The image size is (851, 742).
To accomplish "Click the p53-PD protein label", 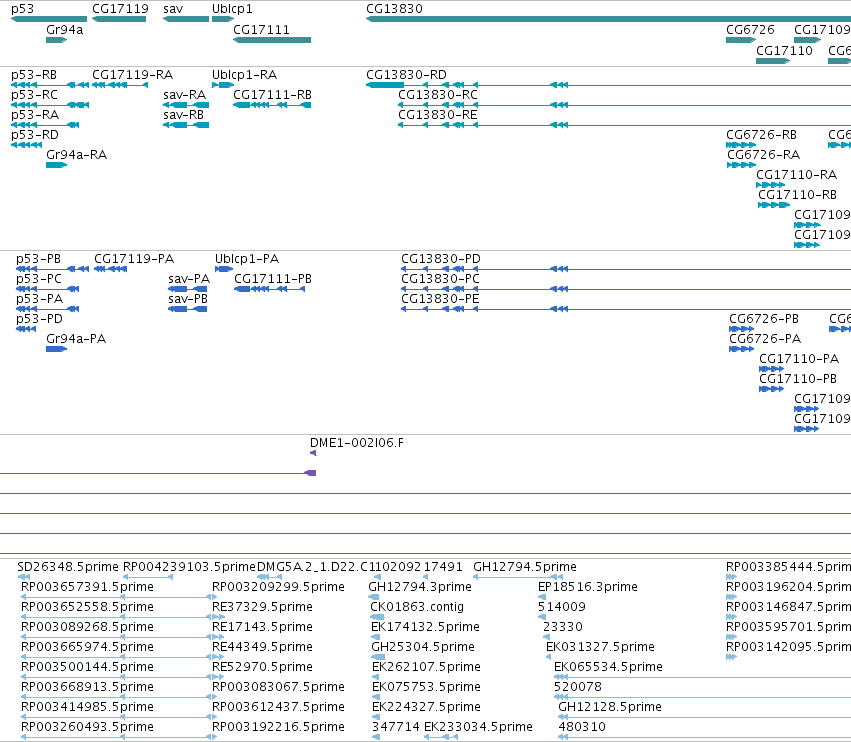I will (x=39, y=319).
